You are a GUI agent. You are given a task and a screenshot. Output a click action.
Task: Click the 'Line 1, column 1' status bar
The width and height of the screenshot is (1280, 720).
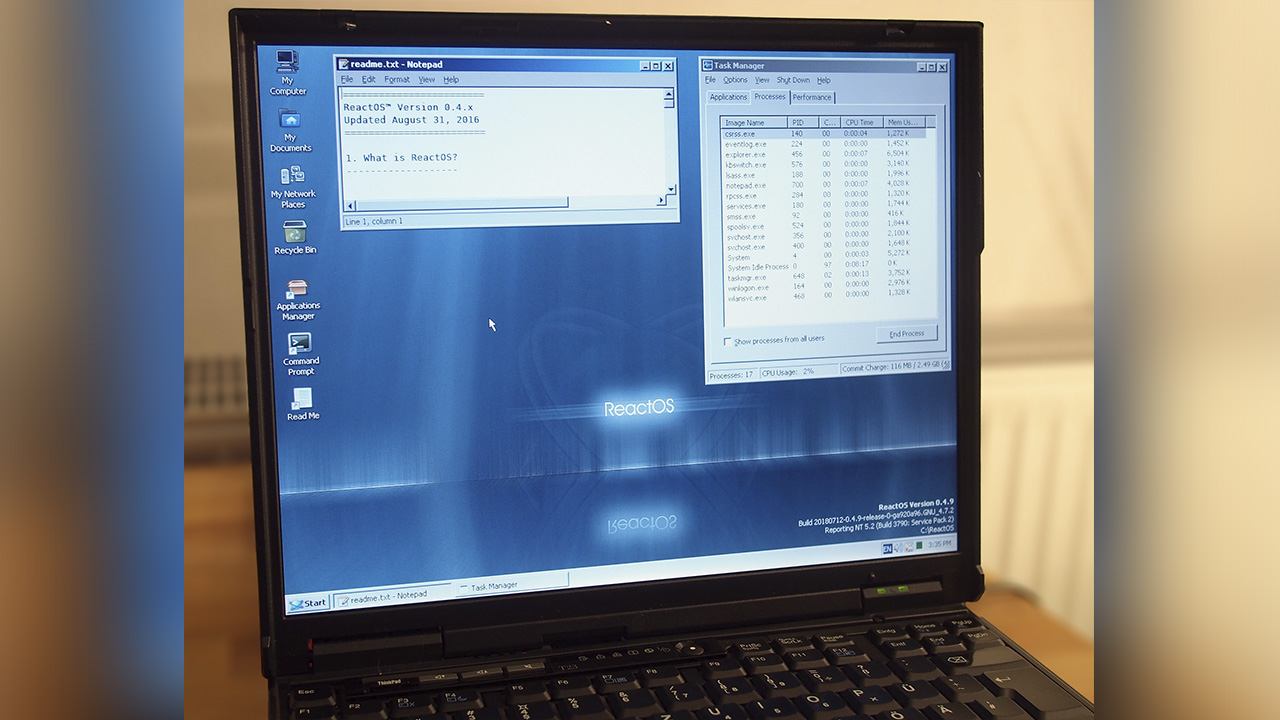pos(375,221)
